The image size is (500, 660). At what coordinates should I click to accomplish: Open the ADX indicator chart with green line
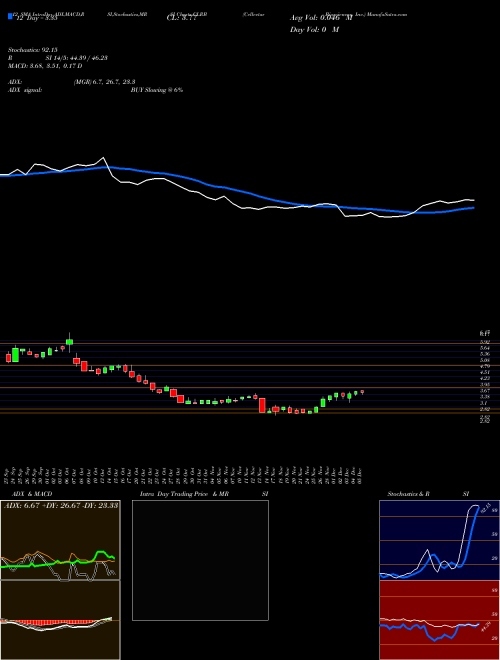(x=60, y=540)
